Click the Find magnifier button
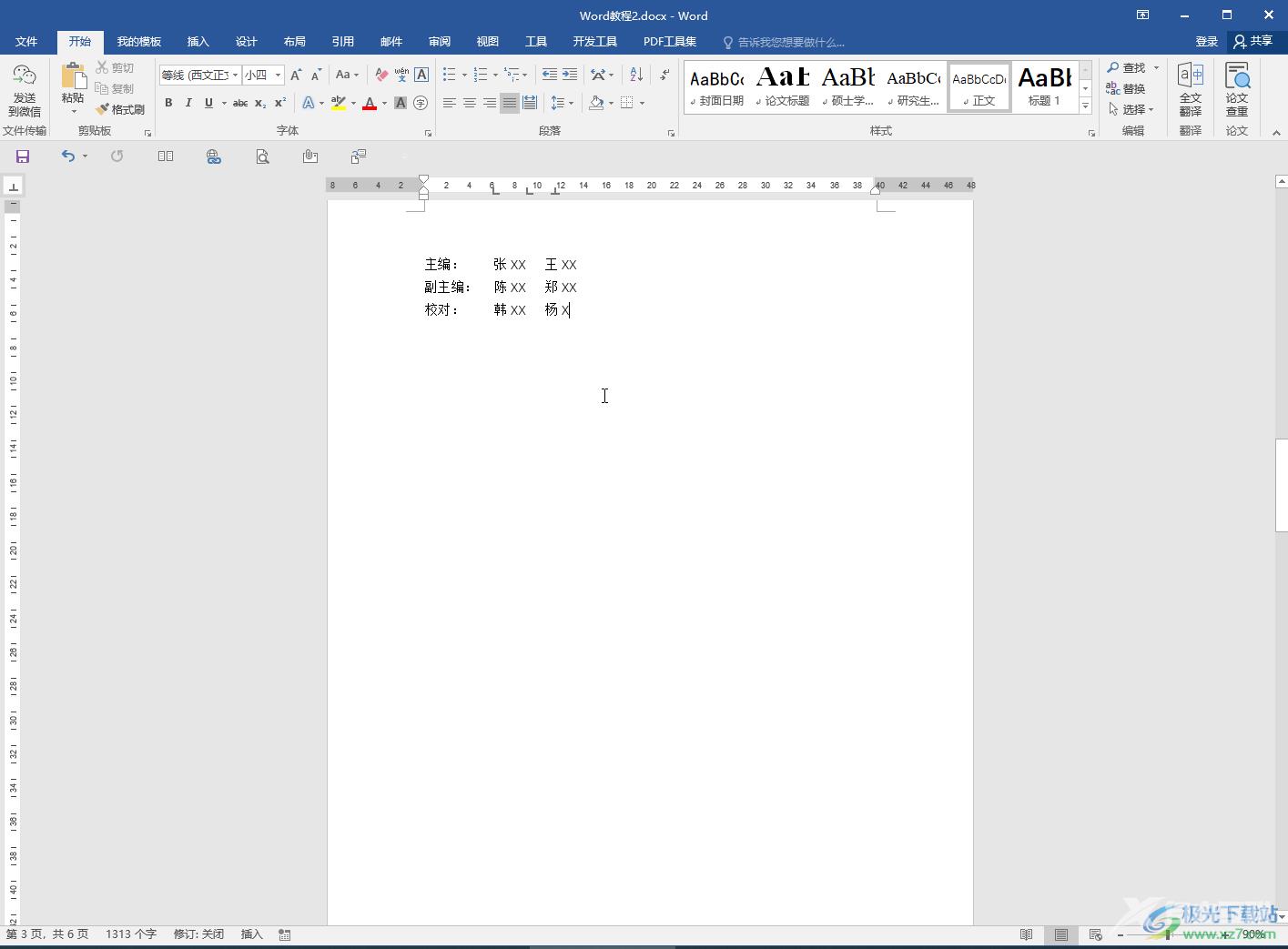Viewport: 1288px width, 949px height. click(x=1126, y=68)
